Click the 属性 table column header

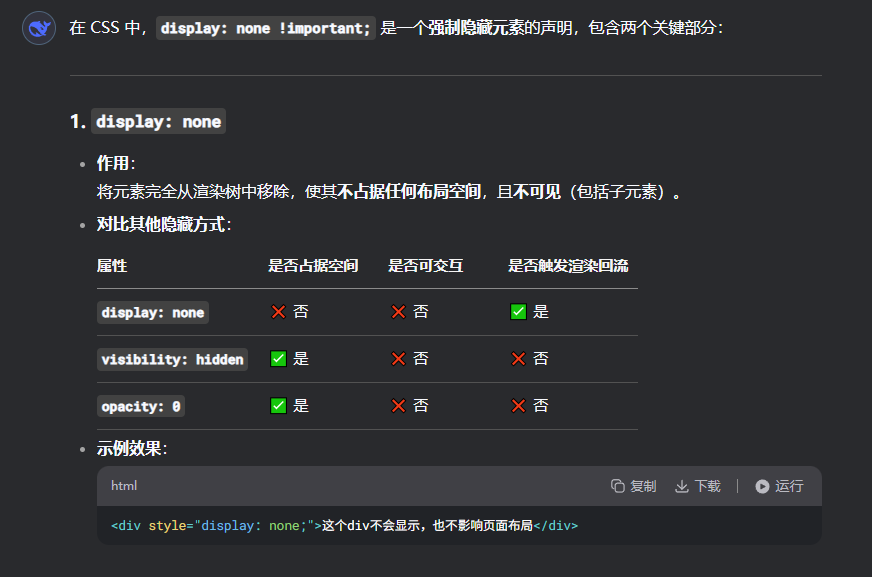[x=112, y=266]
